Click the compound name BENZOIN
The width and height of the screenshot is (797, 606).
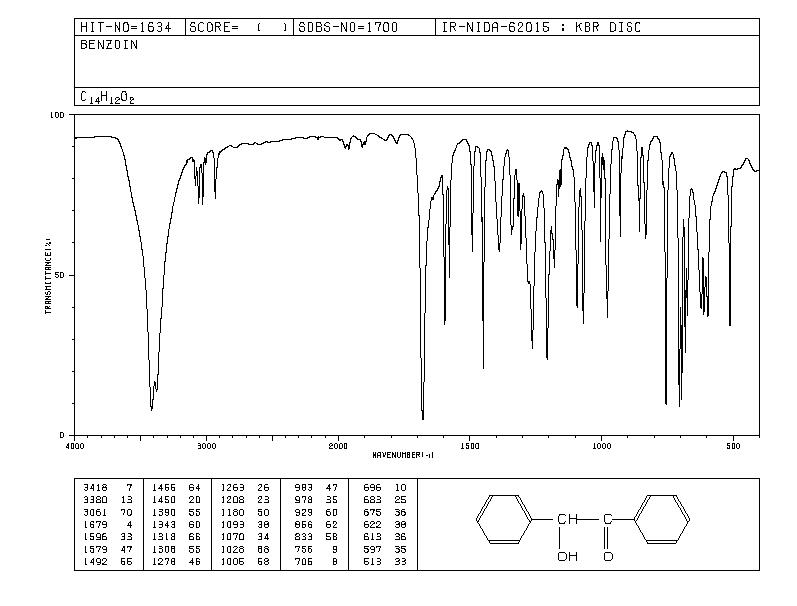(109, 45)
